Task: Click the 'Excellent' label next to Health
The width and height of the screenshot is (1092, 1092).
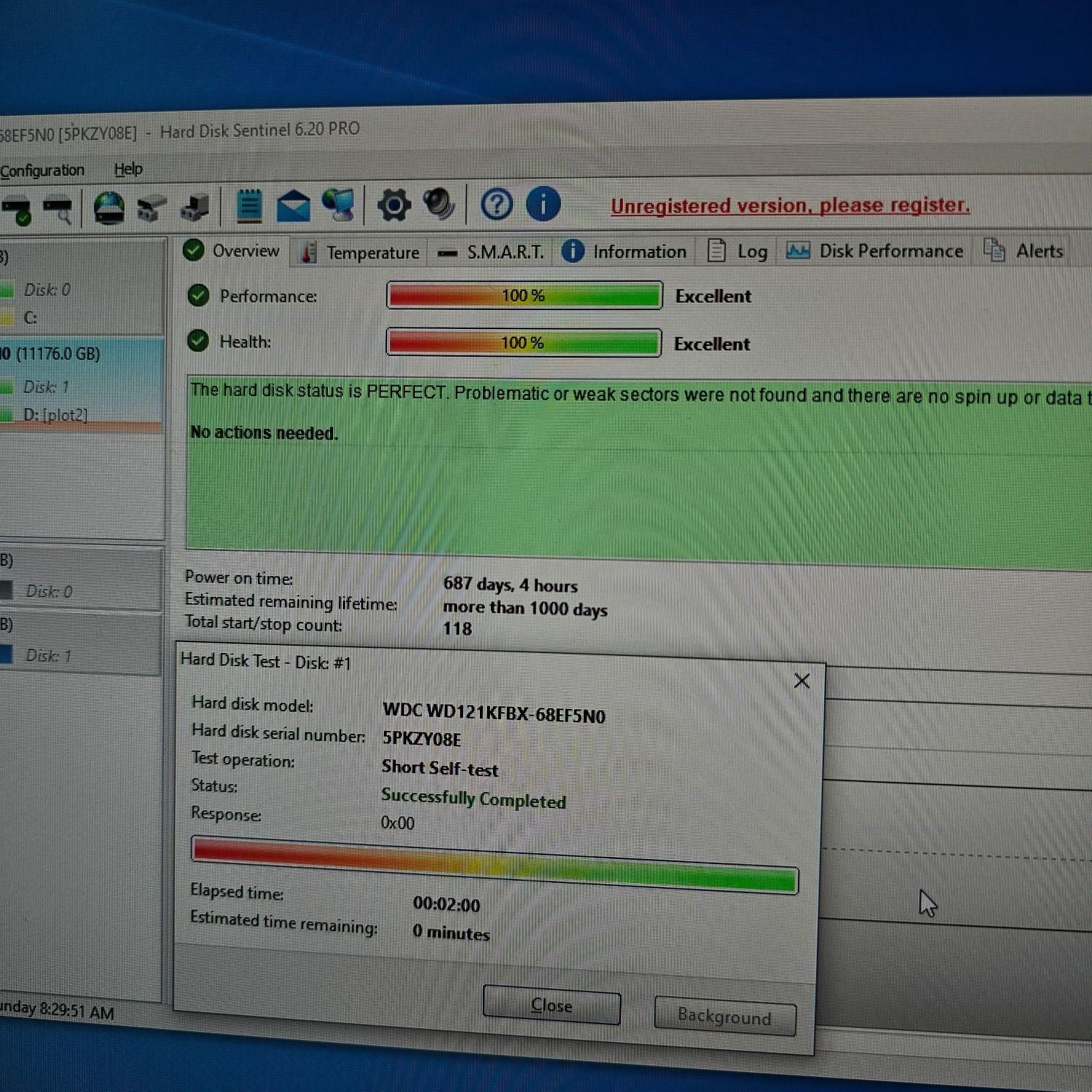Action: (x=712, y=344)
